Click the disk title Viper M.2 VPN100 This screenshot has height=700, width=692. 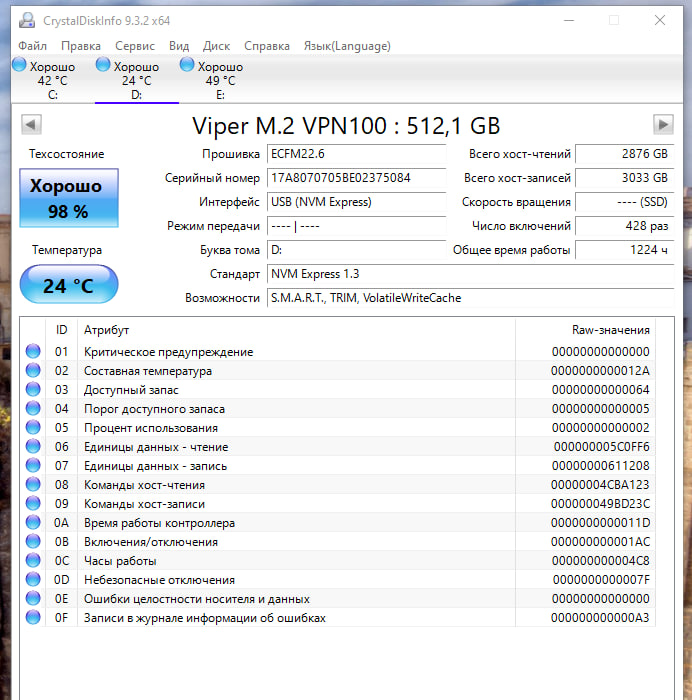tap(346, 126)
